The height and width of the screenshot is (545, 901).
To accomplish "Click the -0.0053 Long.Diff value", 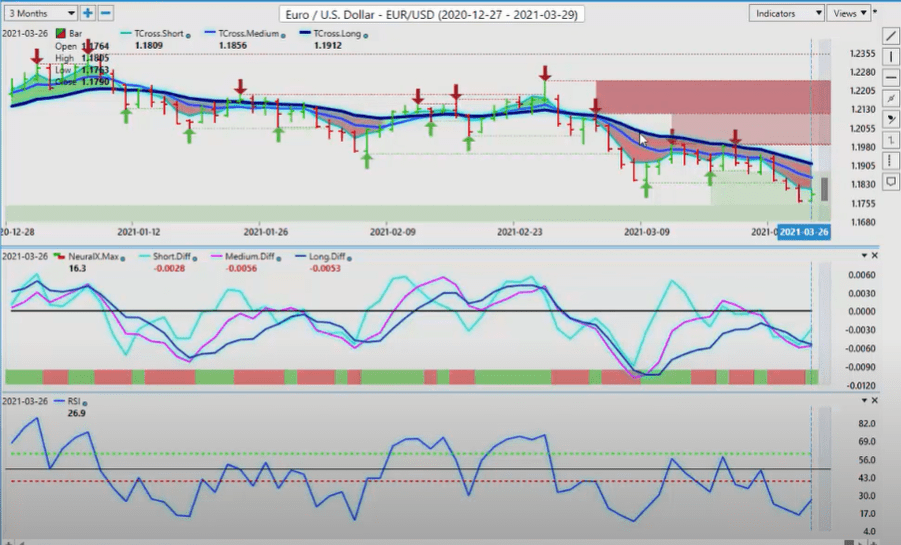I will tap(325, 268).
